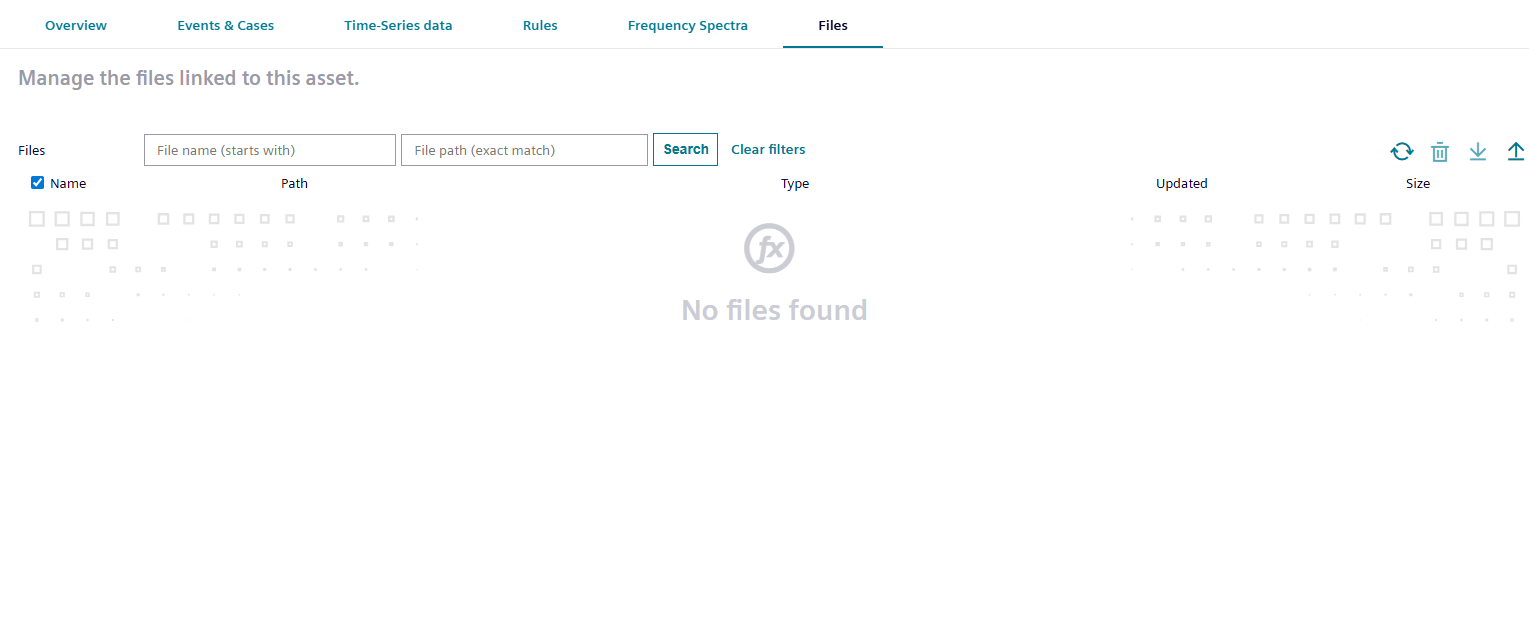This screenshot has width=1529, height=640.
Task: Click the Path column header
Action: tap(294, 184)
